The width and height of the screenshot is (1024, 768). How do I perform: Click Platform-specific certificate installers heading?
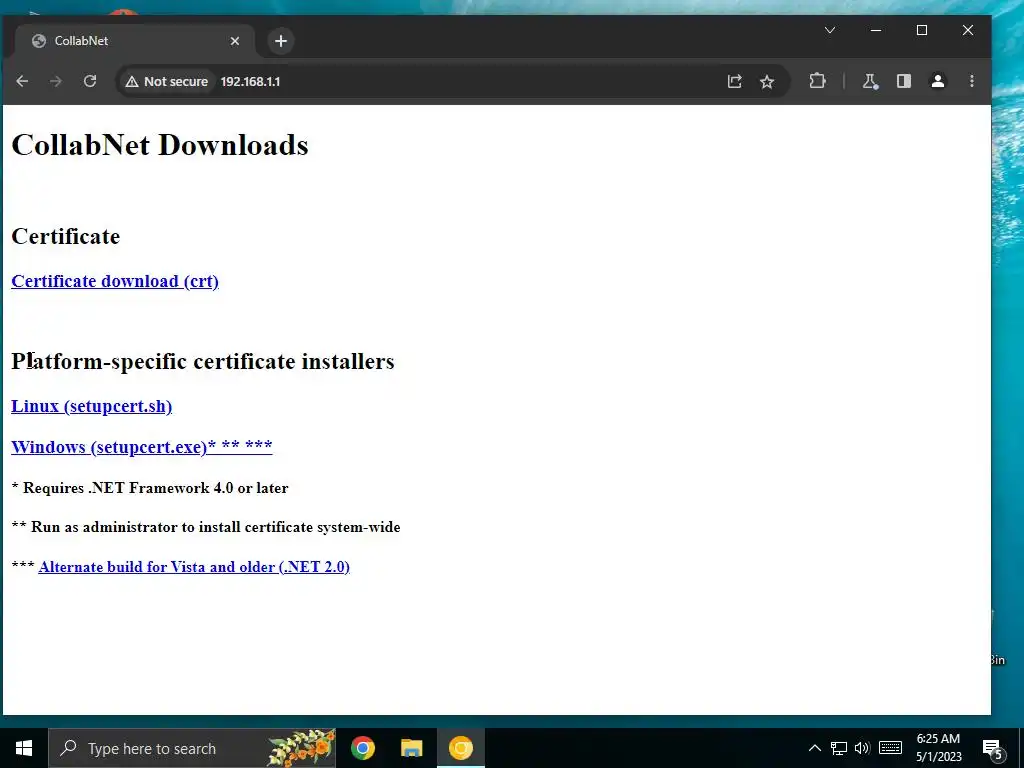[x=203, y=361]
